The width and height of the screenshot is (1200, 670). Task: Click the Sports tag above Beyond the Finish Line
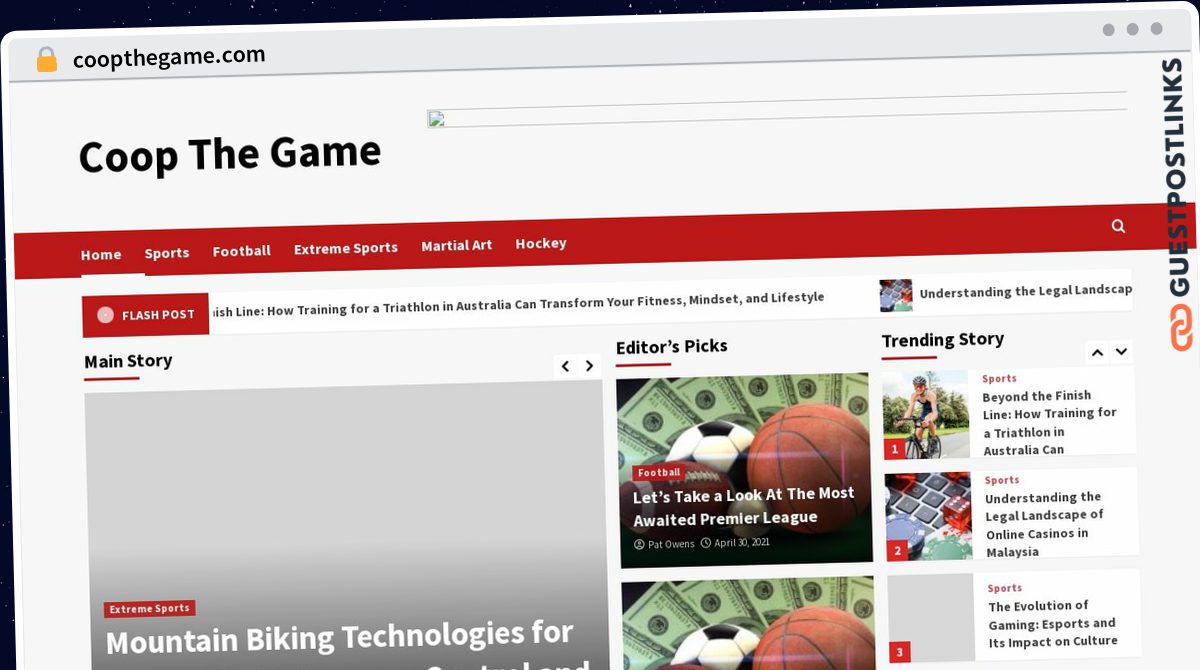click(999, 379)
